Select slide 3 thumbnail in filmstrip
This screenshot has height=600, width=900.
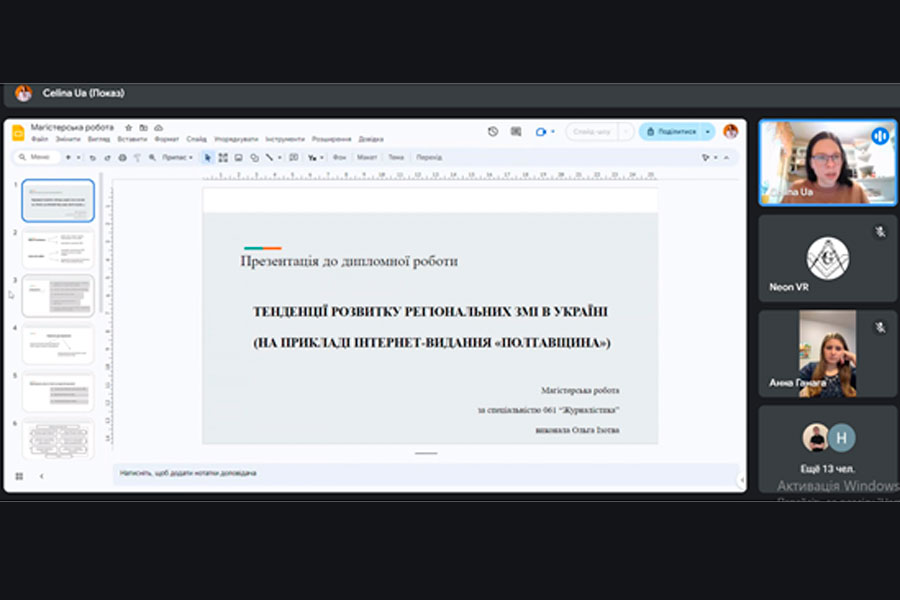(58, 296)
